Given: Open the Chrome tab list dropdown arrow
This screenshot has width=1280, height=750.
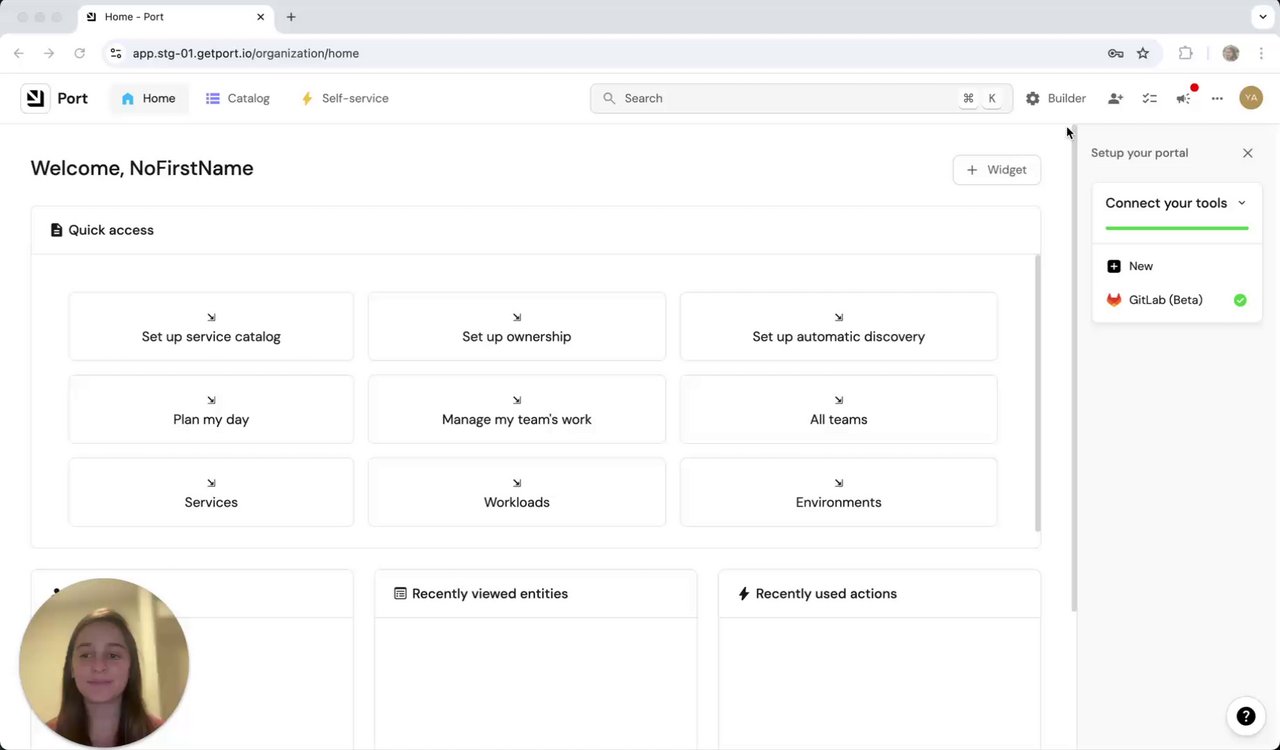Looking at the screenshot, I should point(1263,17).
